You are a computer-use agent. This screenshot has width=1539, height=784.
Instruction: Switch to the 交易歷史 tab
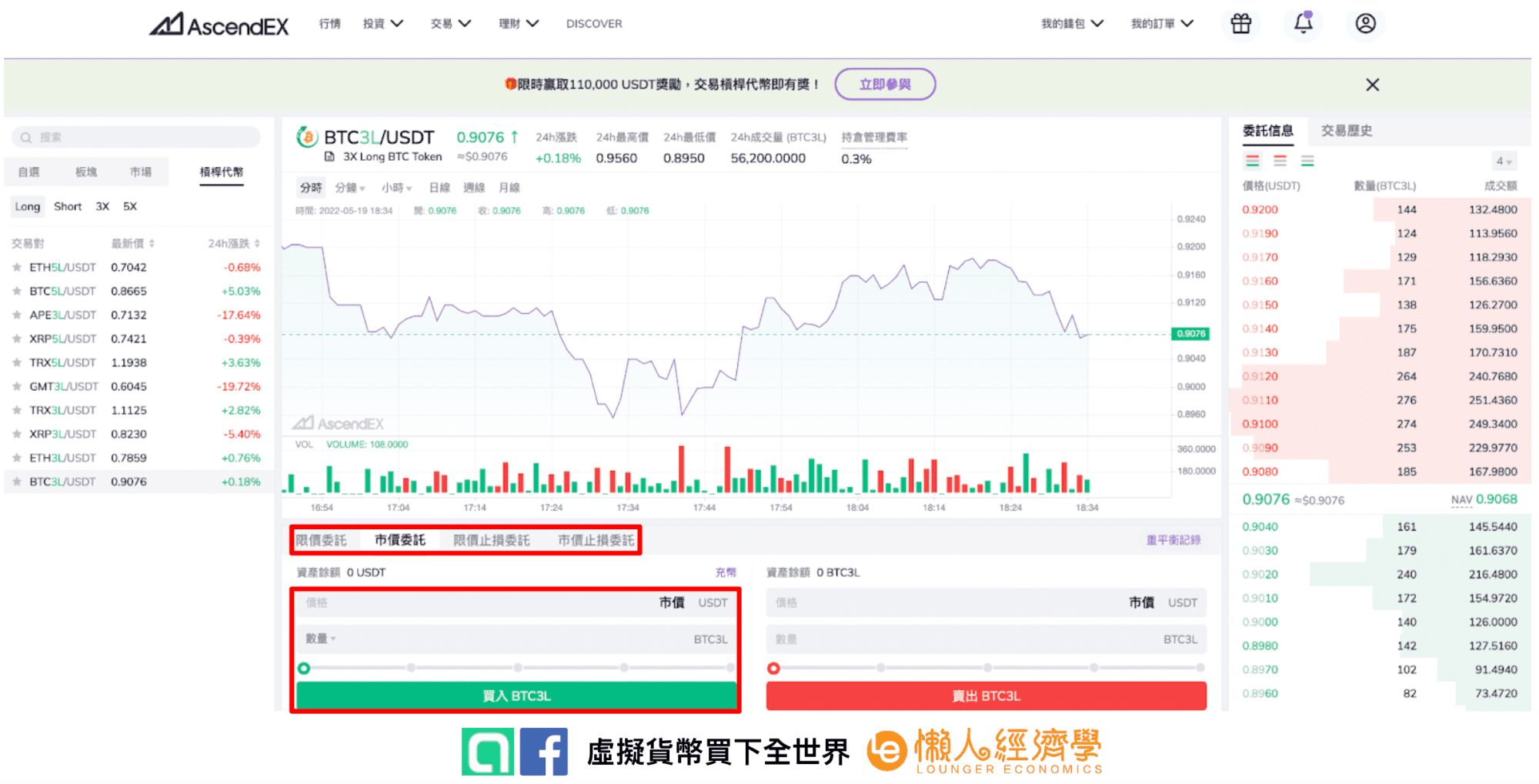click(x=1347, y=131)
